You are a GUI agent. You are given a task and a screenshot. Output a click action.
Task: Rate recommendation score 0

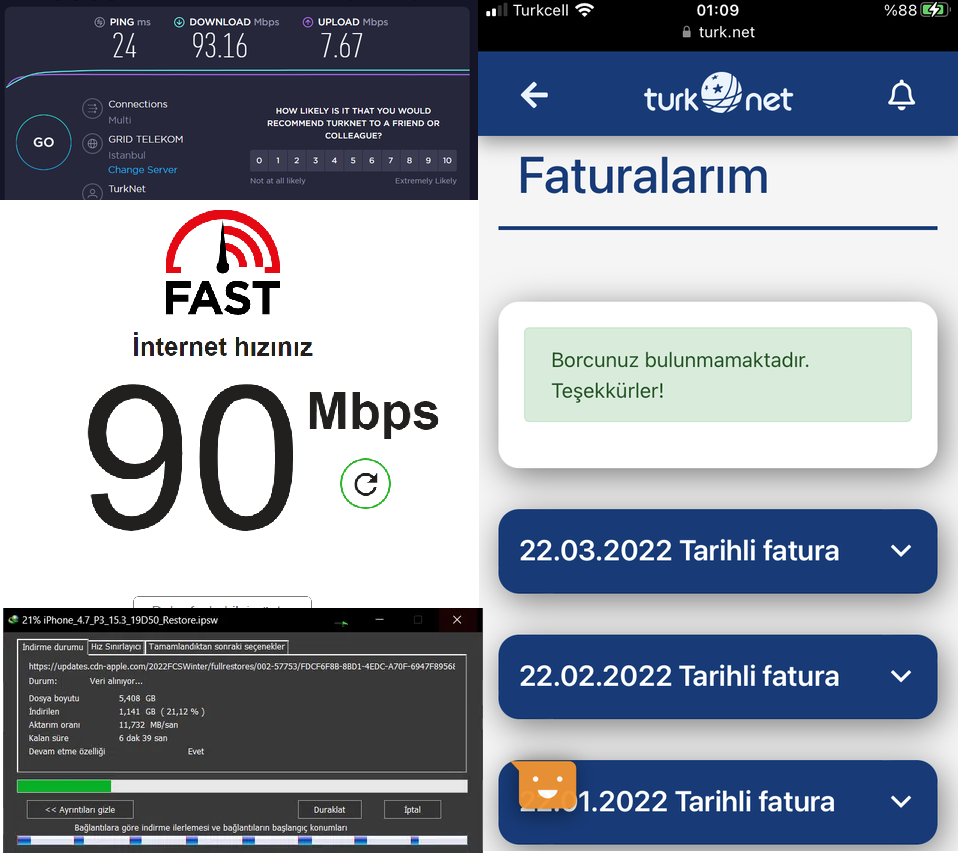click(x=259, y=160)
